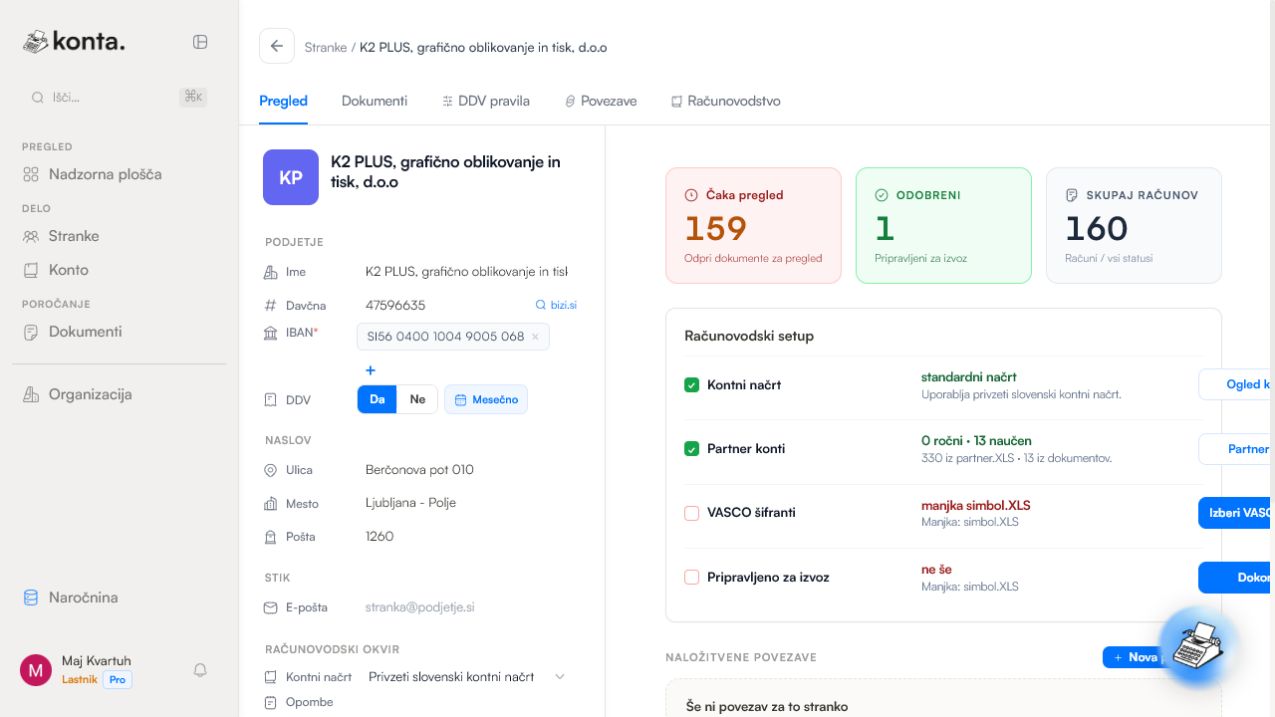Image resolution: width=1275 pixels, height=717 pixels.
Task: Click the bank icon beside IBAN
Action: point(270,333)
